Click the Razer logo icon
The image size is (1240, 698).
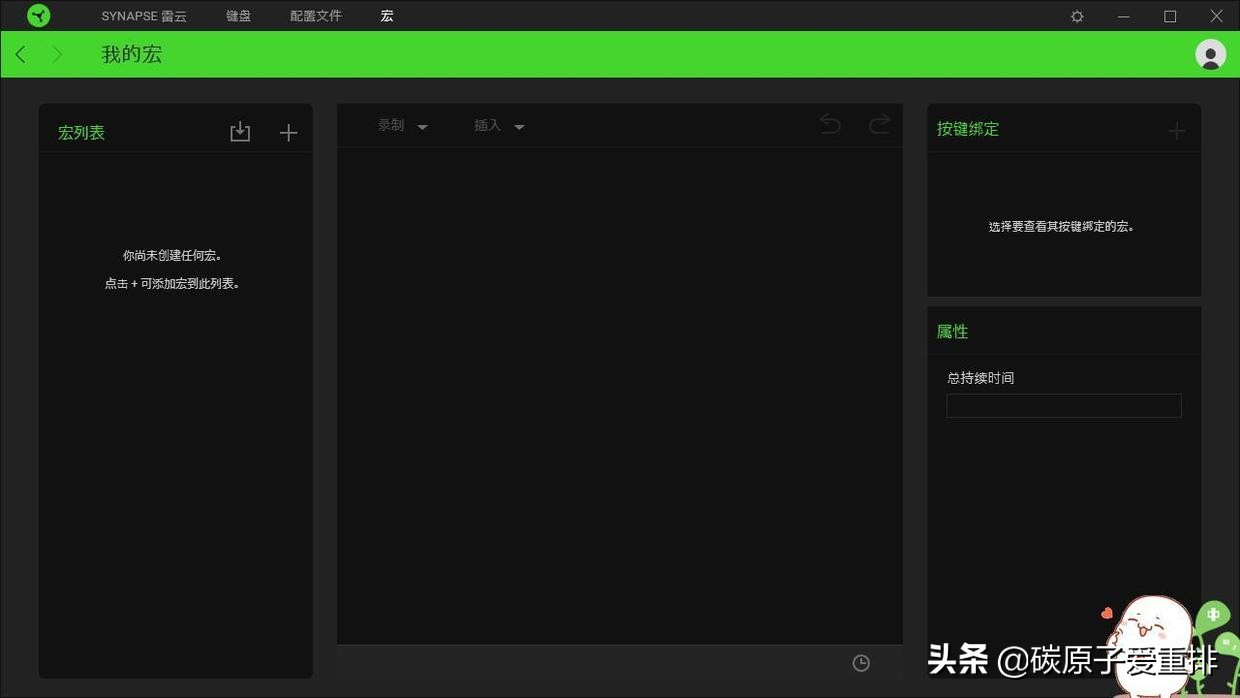point(38,16)
